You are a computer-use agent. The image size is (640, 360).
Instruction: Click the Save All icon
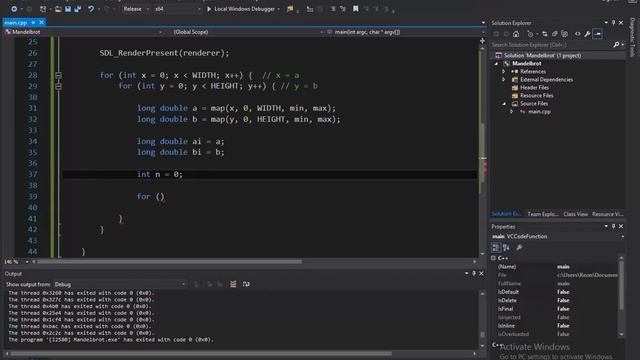(x=78, y=9)
